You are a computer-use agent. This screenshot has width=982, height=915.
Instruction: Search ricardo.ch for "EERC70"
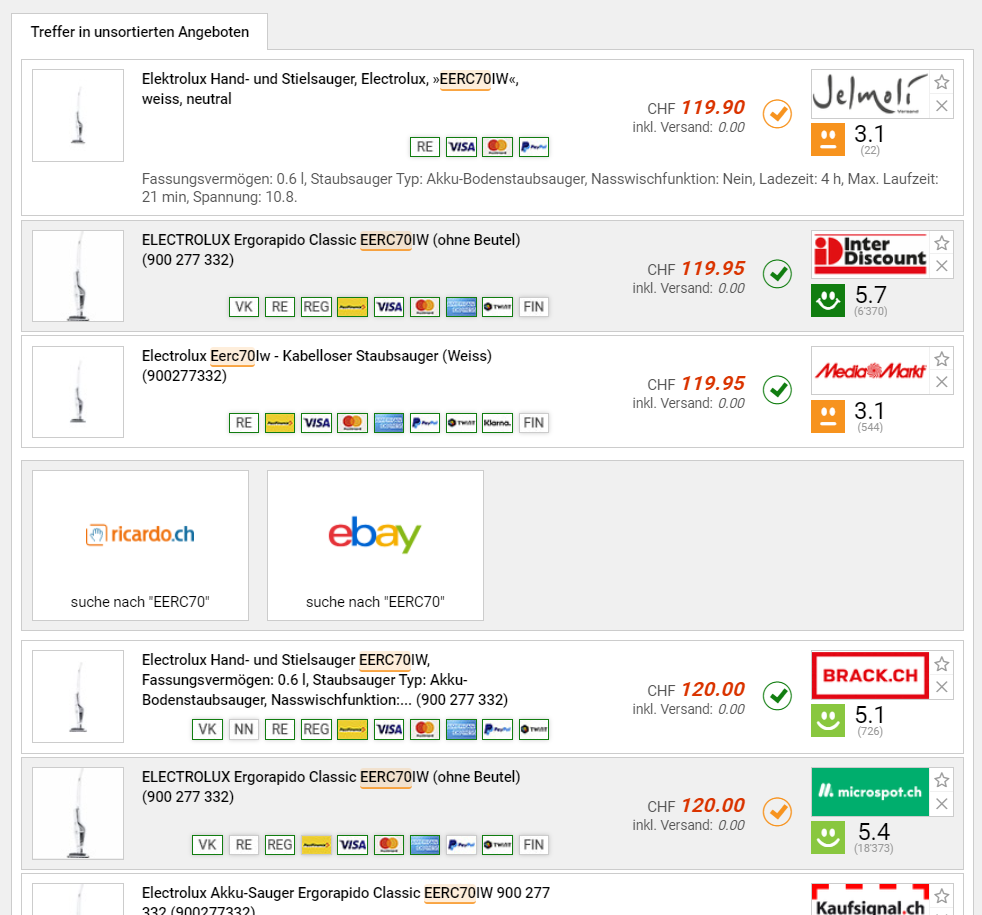[x=140, y=545]
